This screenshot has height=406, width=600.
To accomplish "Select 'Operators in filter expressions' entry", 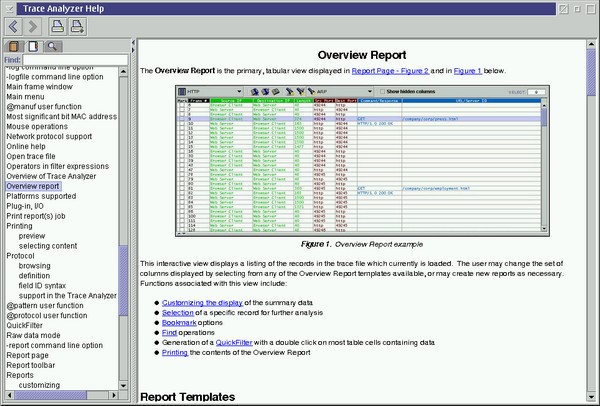I will tap(57, 166).
